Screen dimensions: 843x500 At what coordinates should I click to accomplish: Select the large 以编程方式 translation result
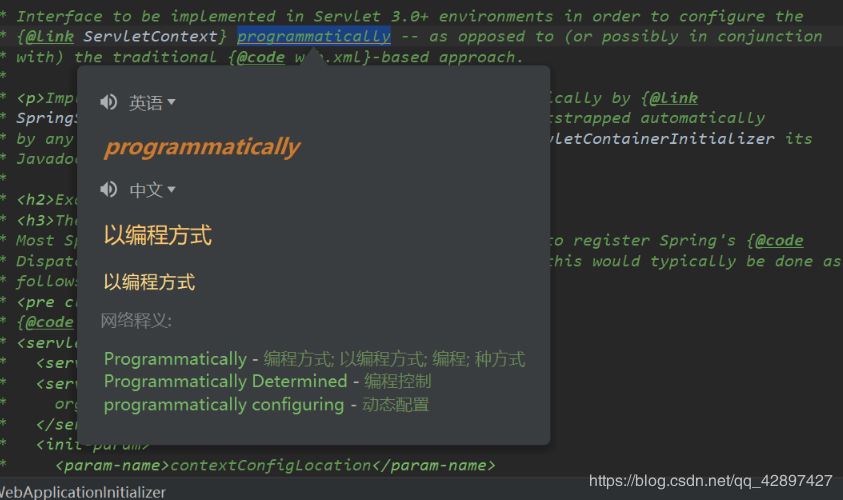click(158, 235)
